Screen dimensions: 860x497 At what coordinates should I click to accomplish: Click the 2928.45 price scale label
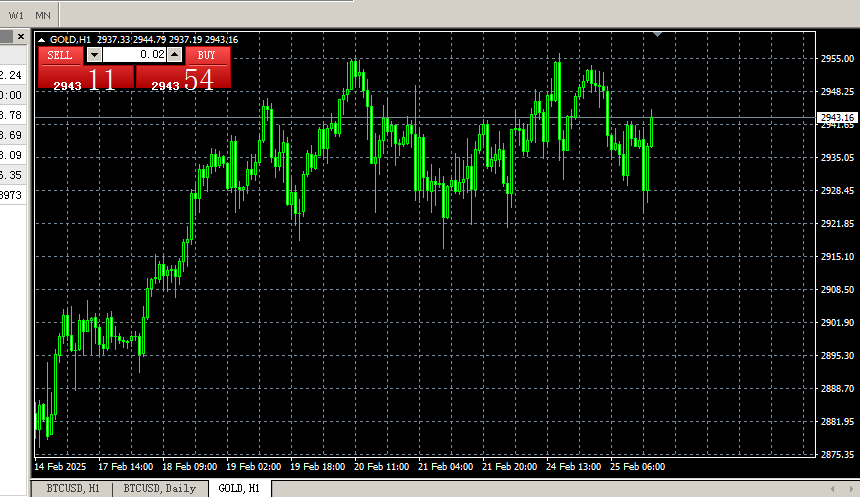point(837,190)
